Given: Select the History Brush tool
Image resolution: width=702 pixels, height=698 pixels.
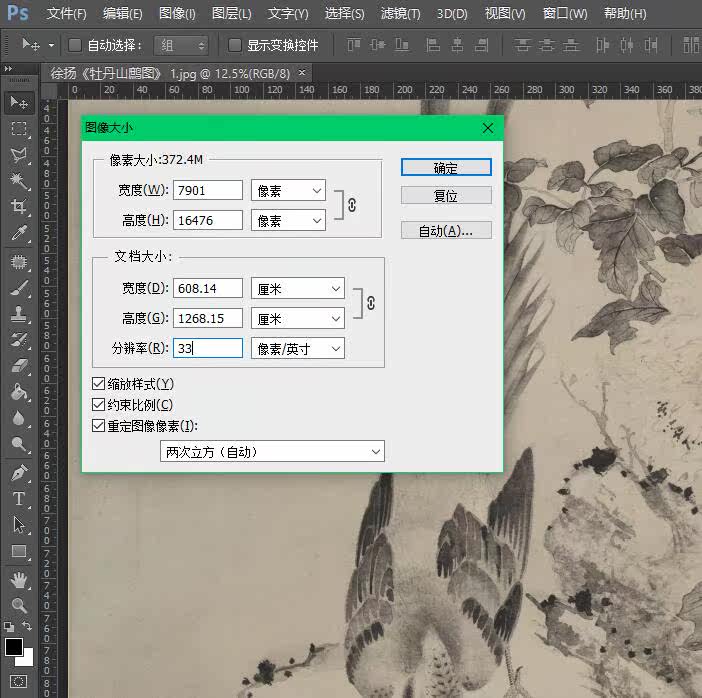Looking at the screenshot, I should pyautogui.click(x=19, y=340).
